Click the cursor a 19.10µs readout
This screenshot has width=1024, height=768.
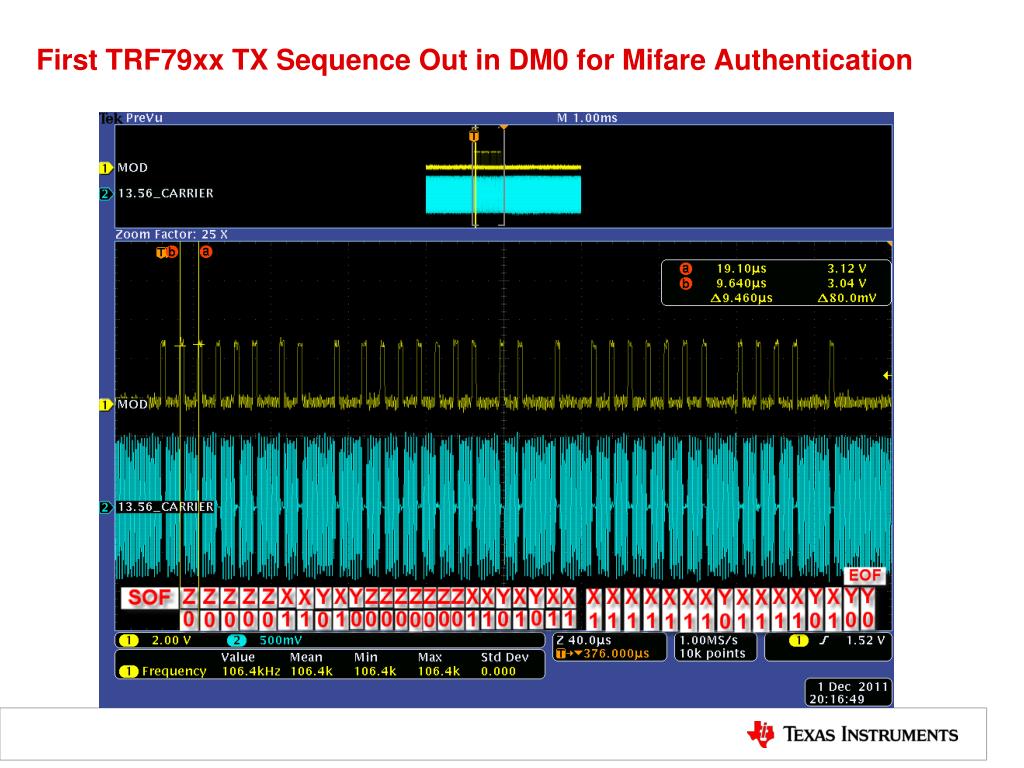click(741, 268)
